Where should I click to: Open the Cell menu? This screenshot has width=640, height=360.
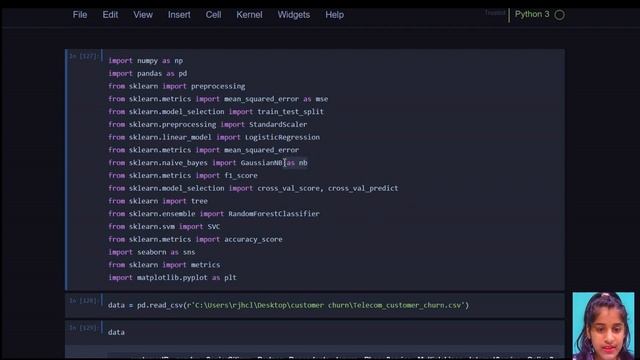(x=213, y=15)
